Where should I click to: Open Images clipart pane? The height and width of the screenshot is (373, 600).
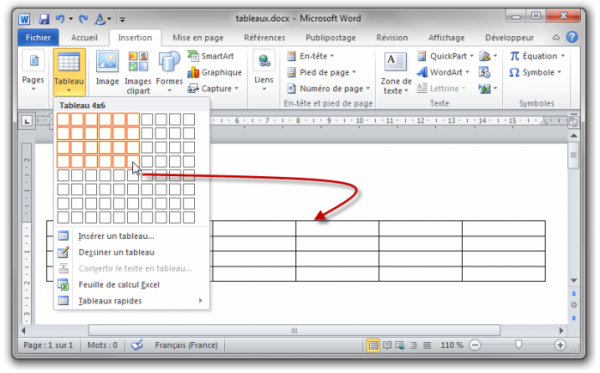click(x=138, y=73)
